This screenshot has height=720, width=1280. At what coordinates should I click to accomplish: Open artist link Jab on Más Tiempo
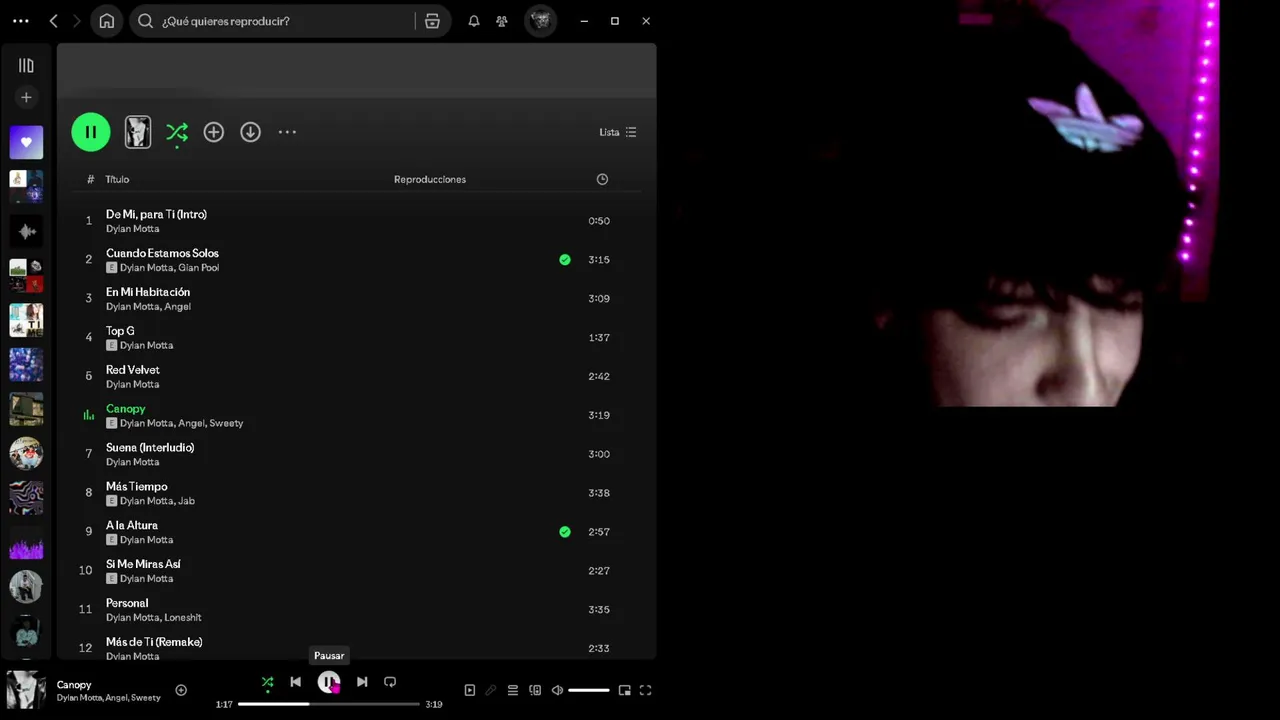tap(187, 501)
